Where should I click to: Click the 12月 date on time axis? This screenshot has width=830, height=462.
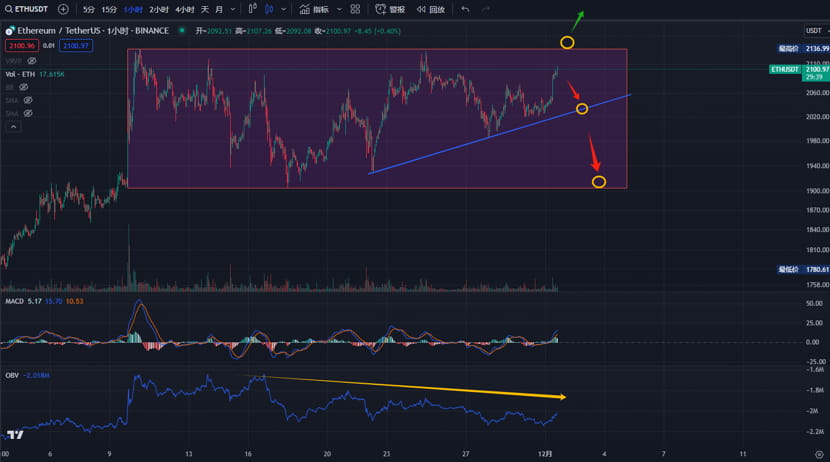(545, 454)
